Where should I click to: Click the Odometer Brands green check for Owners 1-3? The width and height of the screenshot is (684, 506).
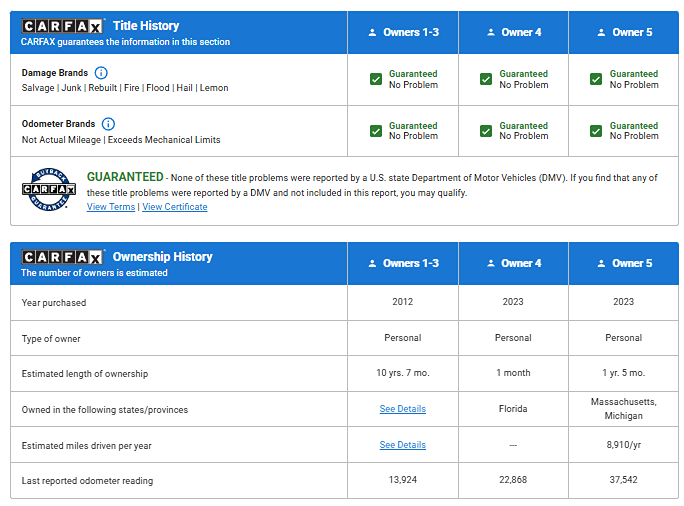click(x=376, y=131)
